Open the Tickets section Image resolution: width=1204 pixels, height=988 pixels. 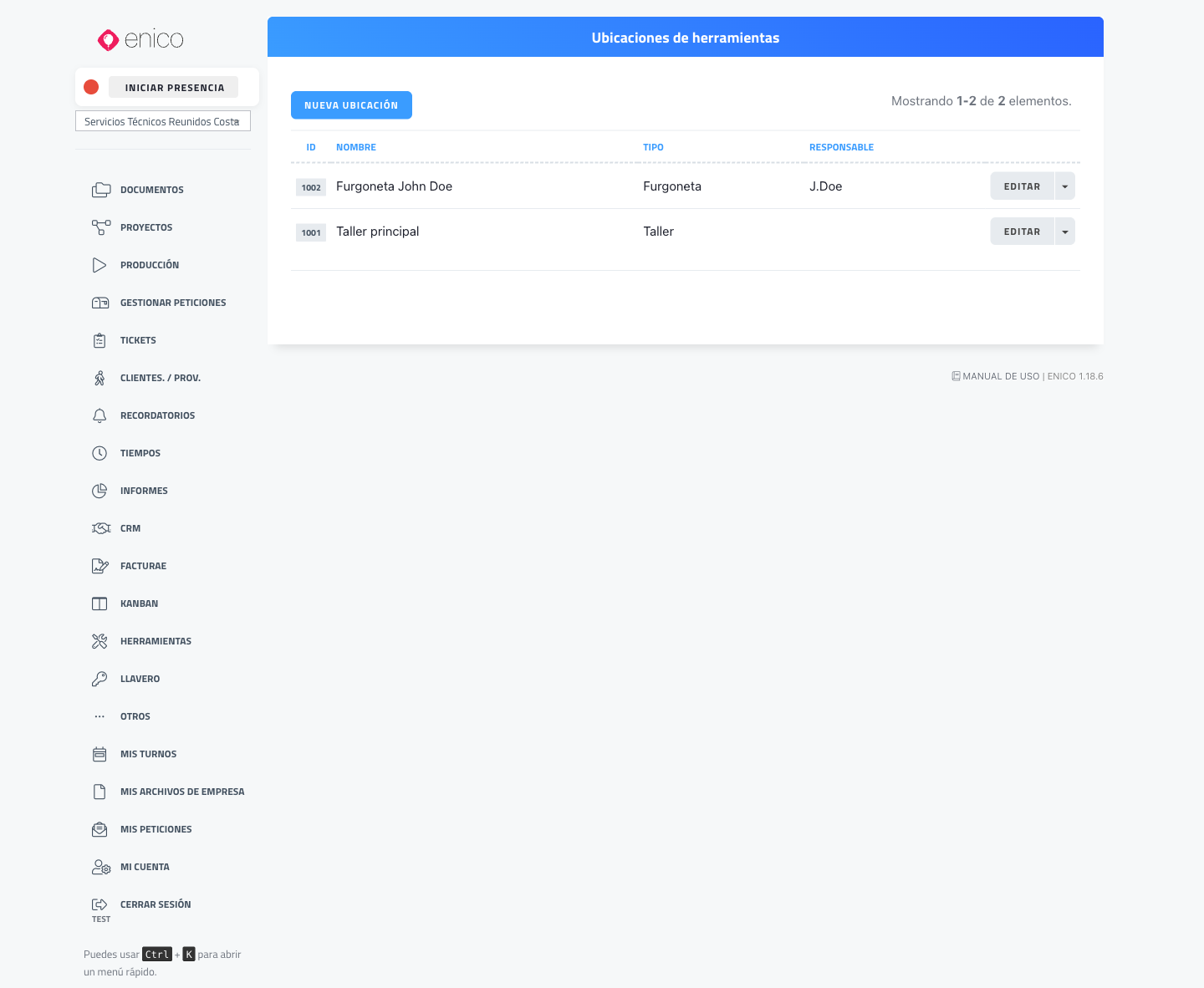[138, 340]
